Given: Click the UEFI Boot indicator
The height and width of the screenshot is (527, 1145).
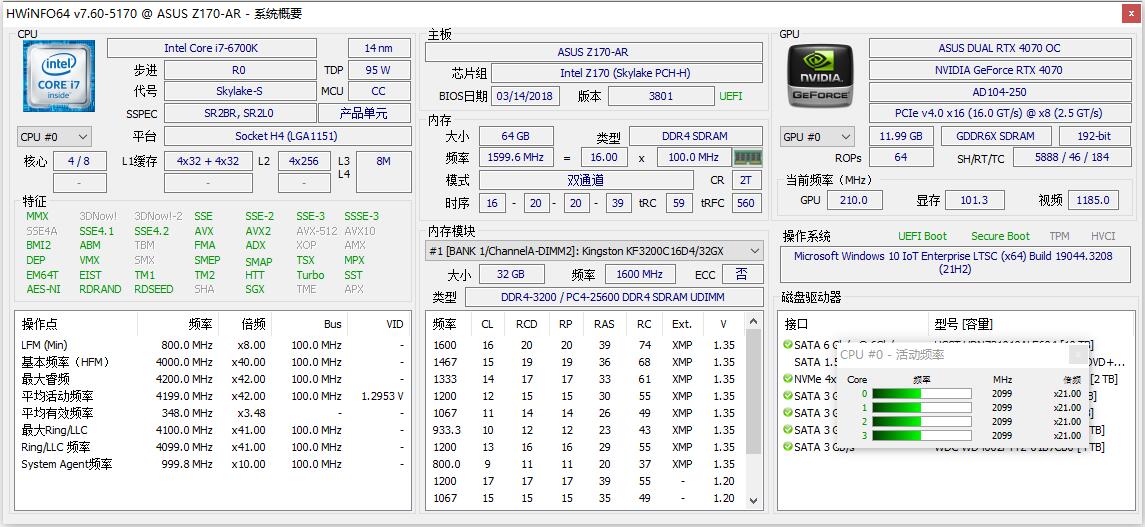Looking at the screenshot, I should (922, 236).
